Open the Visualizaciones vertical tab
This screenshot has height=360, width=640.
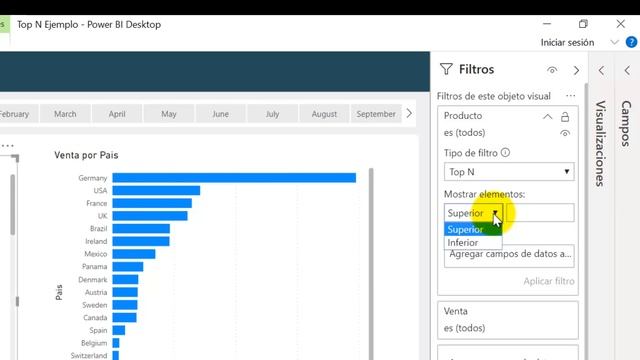tap(600, 143)
